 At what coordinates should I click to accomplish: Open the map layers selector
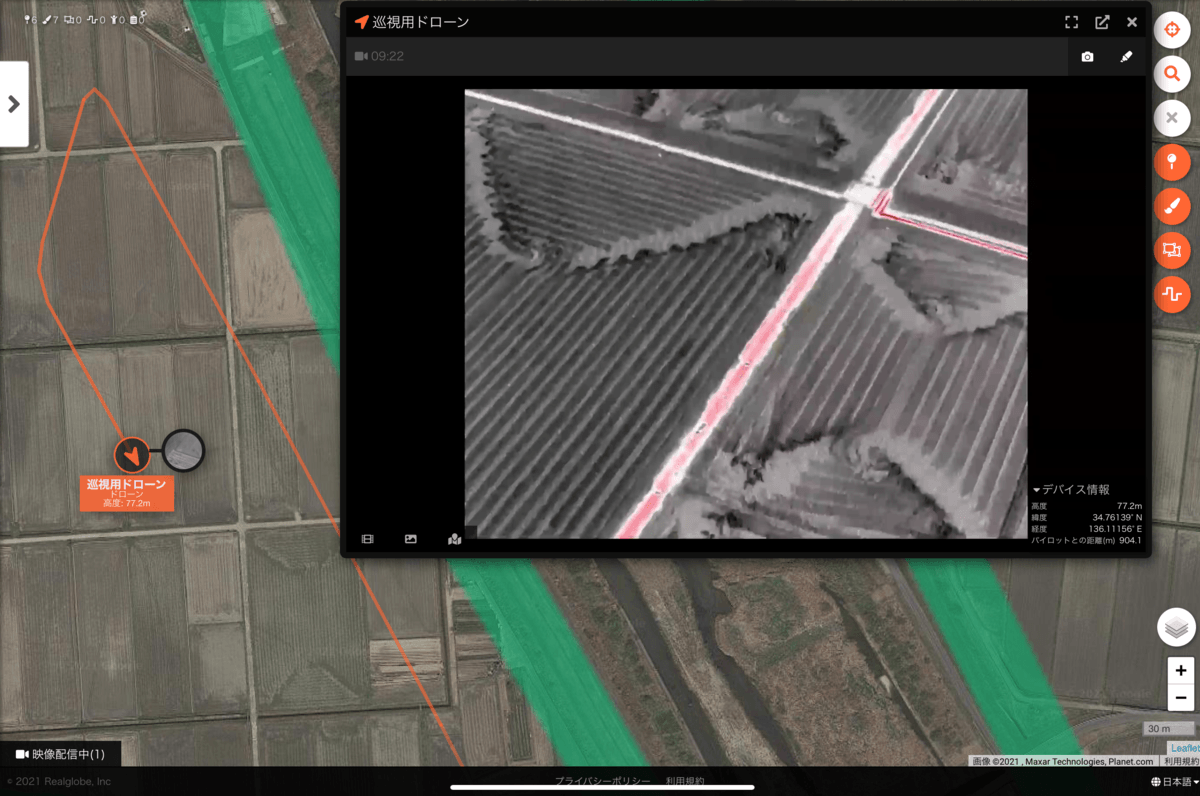[x=1176, y=627]
